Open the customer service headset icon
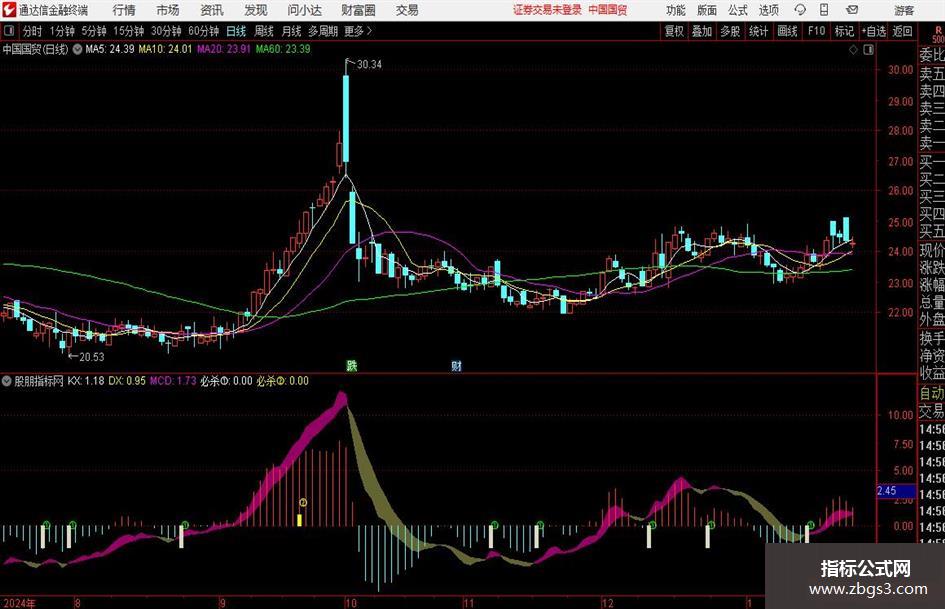 [800, 10]
